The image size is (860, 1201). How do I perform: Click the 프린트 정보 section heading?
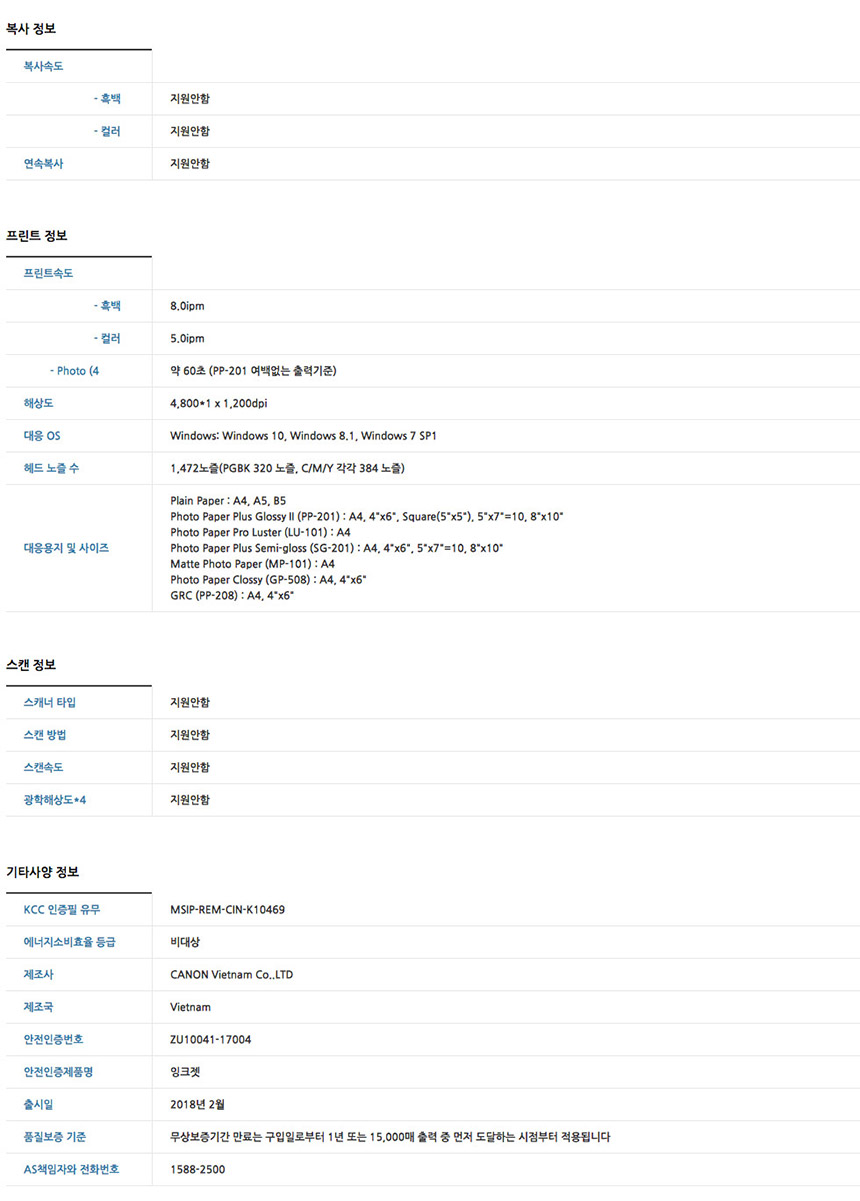pos(36,237)
